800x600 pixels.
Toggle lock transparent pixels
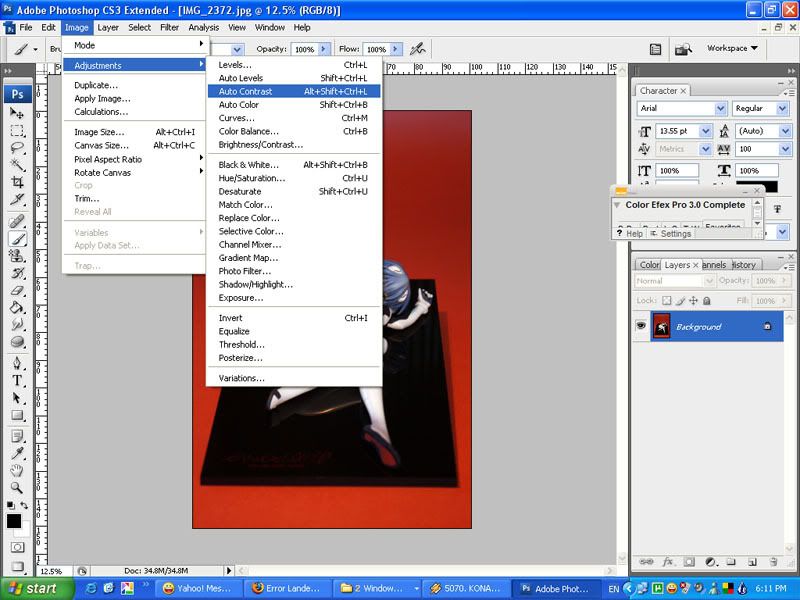point(666,301)
